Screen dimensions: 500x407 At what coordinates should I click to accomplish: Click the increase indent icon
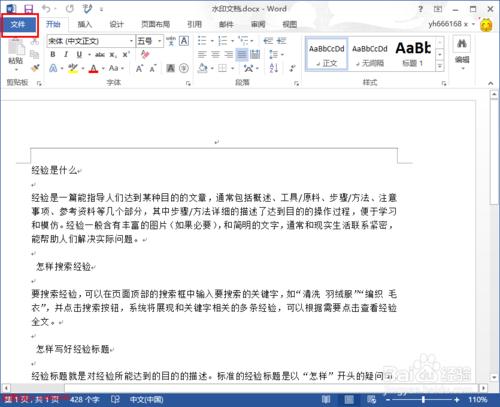(x=281, y=41)
